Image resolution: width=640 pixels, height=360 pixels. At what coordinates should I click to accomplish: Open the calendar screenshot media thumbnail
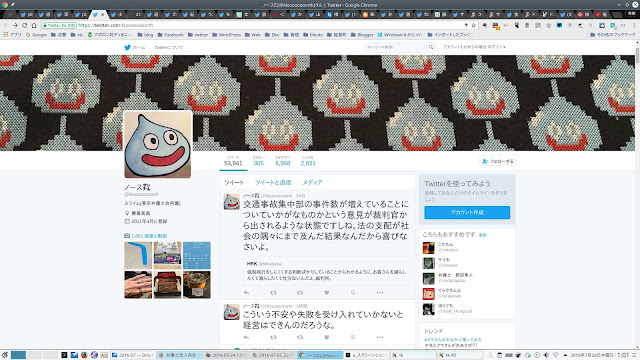pyautogui.click(x=197, y=255)
